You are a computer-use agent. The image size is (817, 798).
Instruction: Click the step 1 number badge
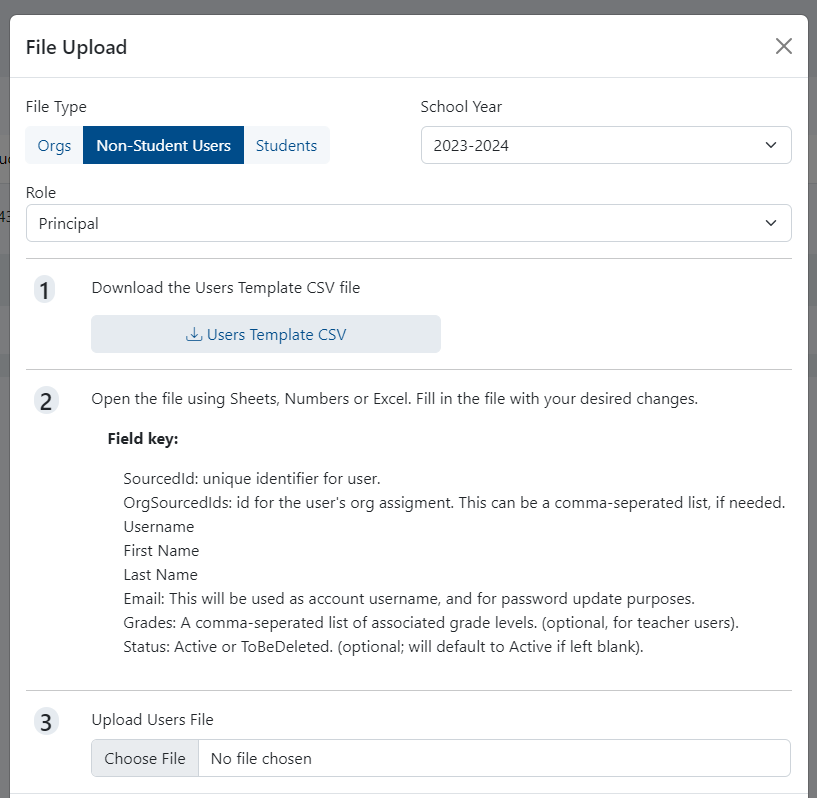[x=45, y=290]
